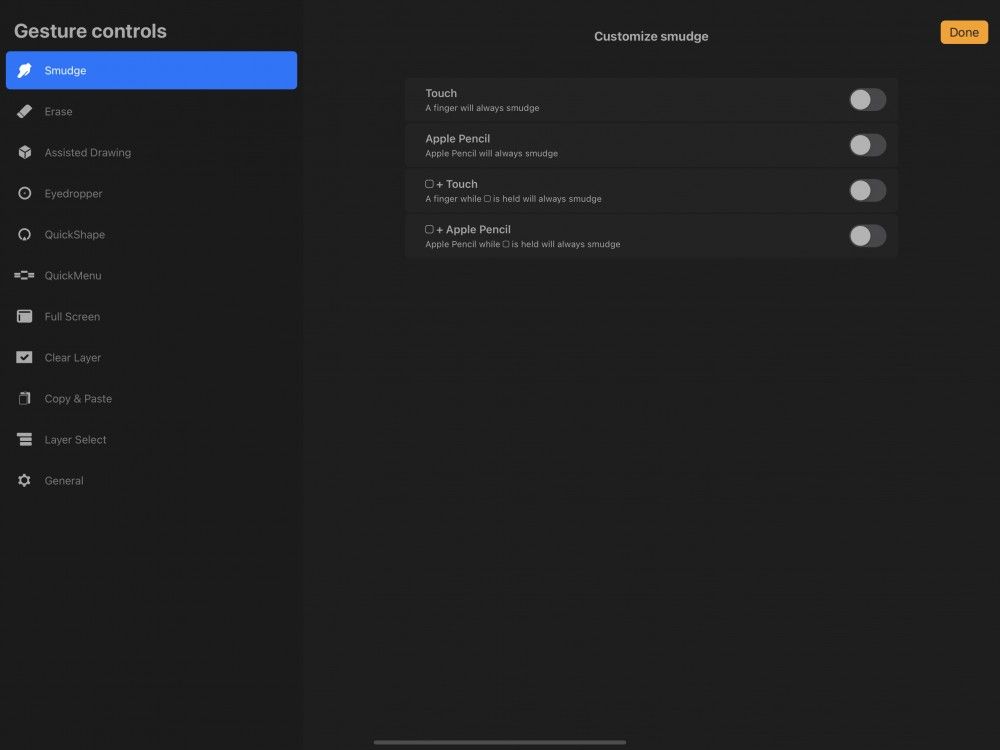Viewport: 1000px width, 750px height.
Task: Enable Touch always smudge toggle
Action: [x=867, y=99]
